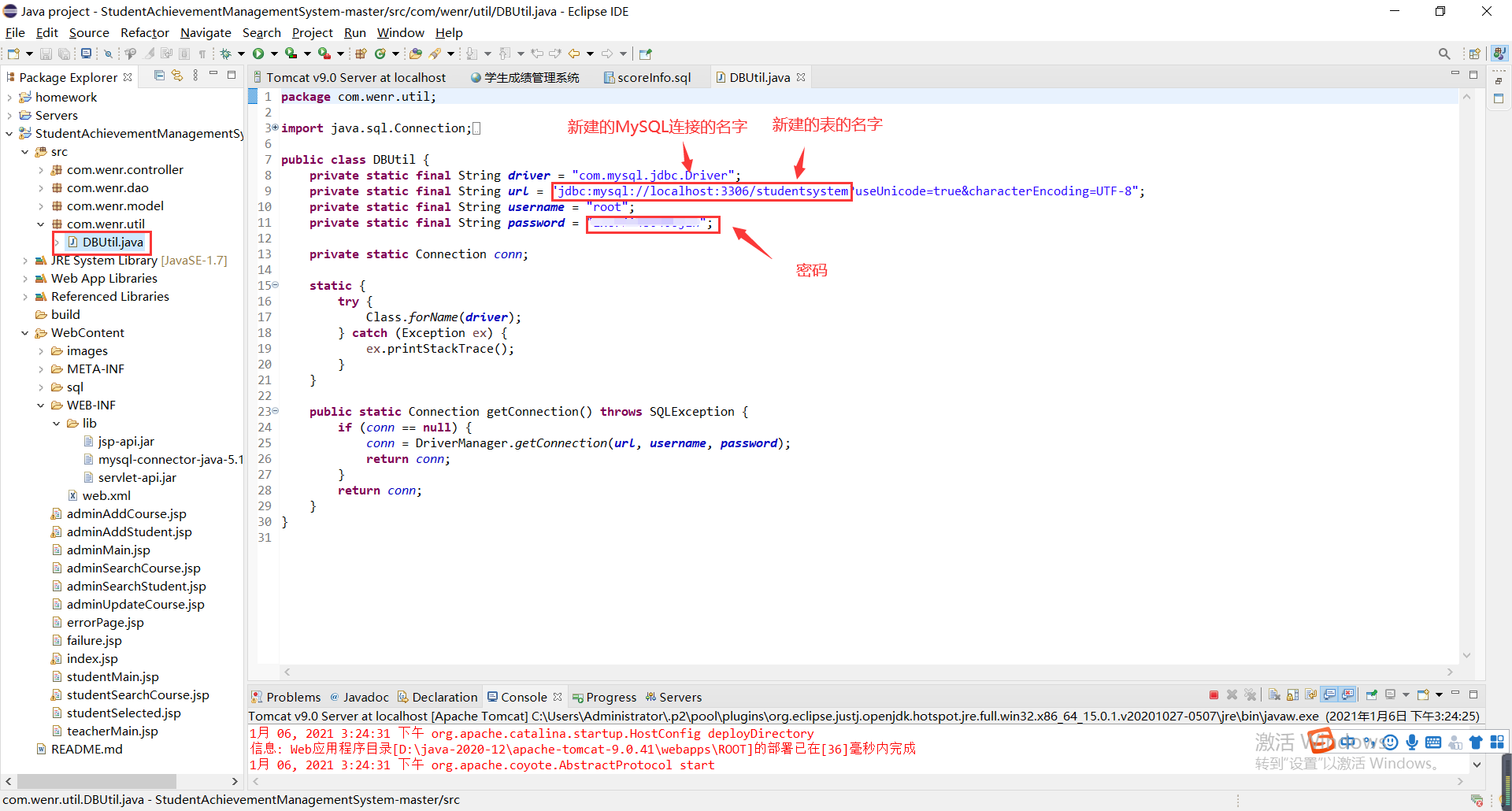The image size is (1512, 811).
Task: Expand com.wenr.controller package
Action: [40, 170]
